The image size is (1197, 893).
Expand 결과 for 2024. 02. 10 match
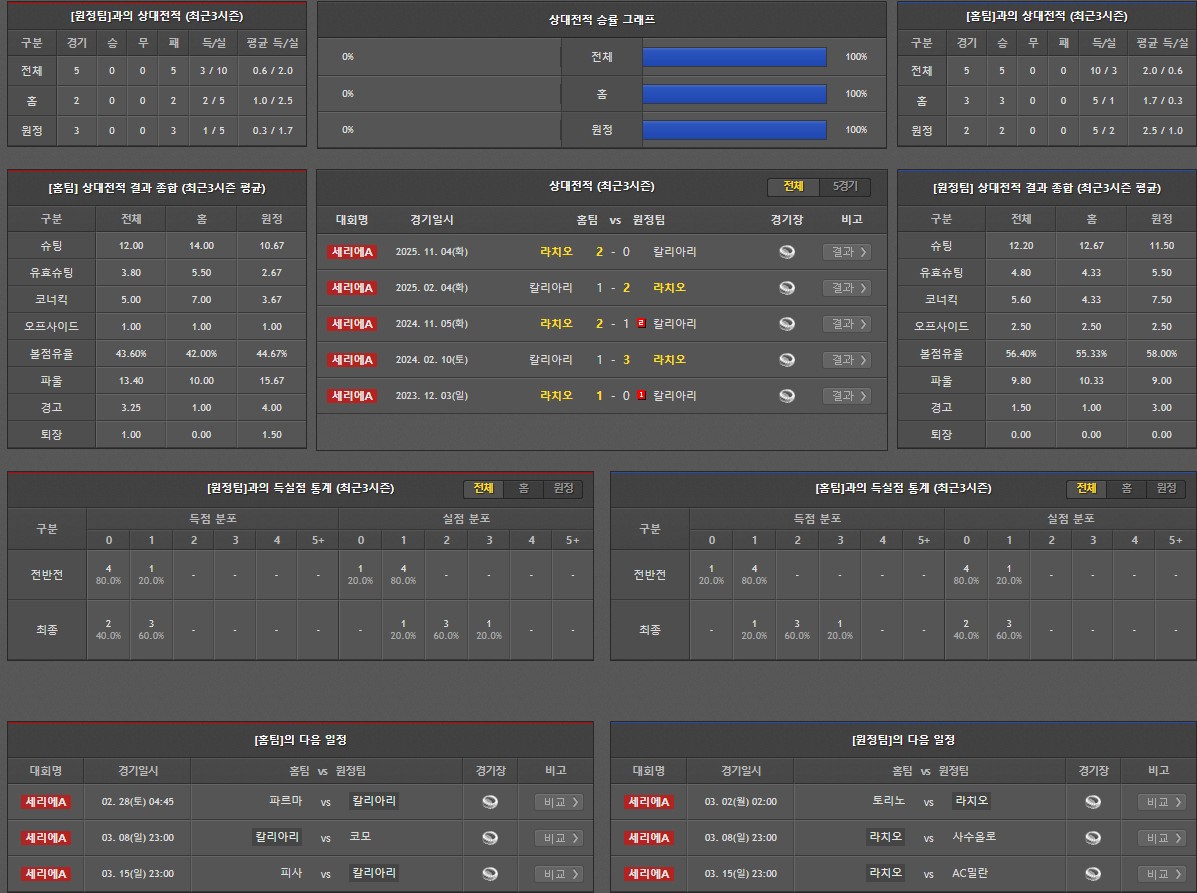pos(846,360)
